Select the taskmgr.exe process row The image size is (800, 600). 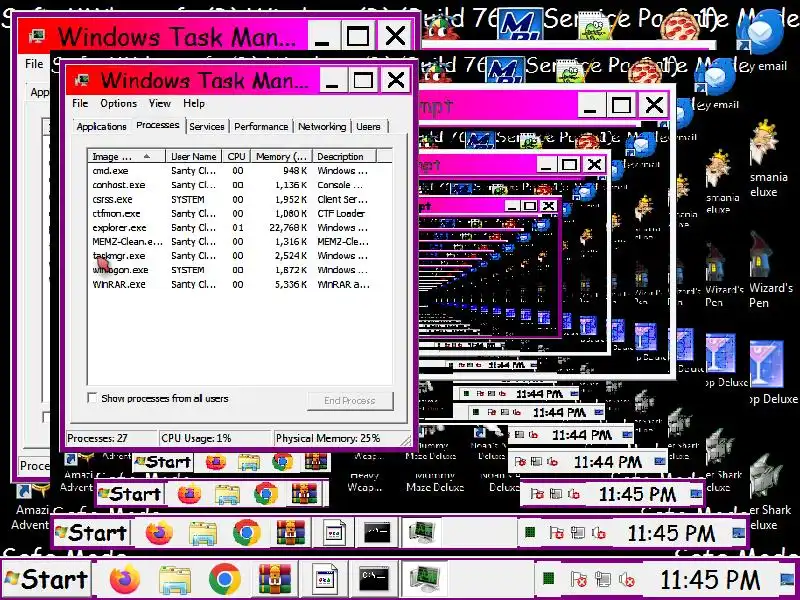pos(232,256)
